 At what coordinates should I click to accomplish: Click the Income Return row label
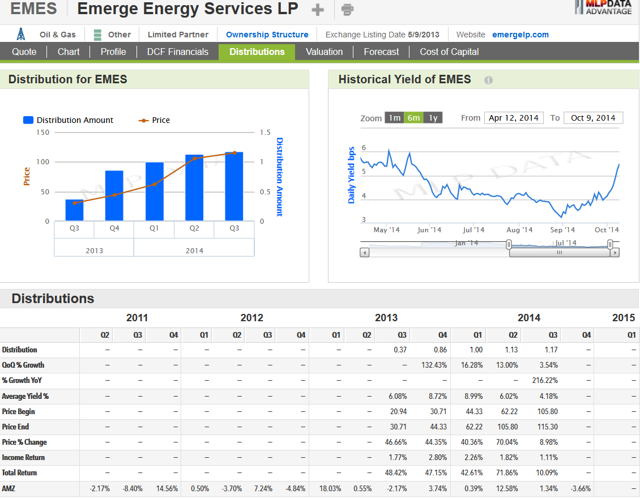[x=23, y=458]
